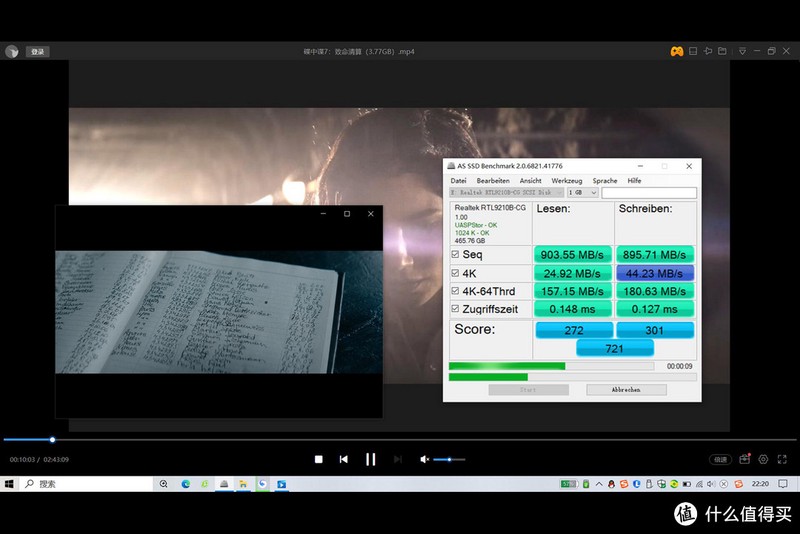Screen dimensions: 800x534
Task: Show hidden system tray icons chevron
Action: (x=599, y=484)
